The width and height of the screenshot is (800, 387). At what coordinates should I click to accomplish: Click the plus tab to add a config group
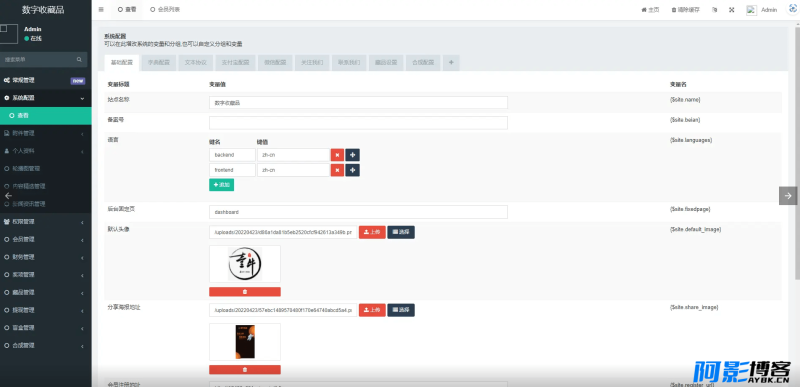tap(451, 62)
